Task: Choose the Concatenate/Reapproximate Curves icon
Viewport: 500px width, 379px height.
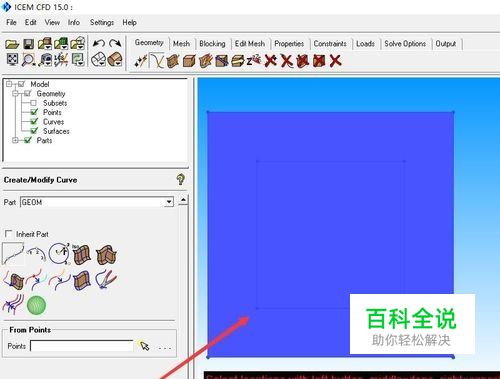Action: (59, 281)
